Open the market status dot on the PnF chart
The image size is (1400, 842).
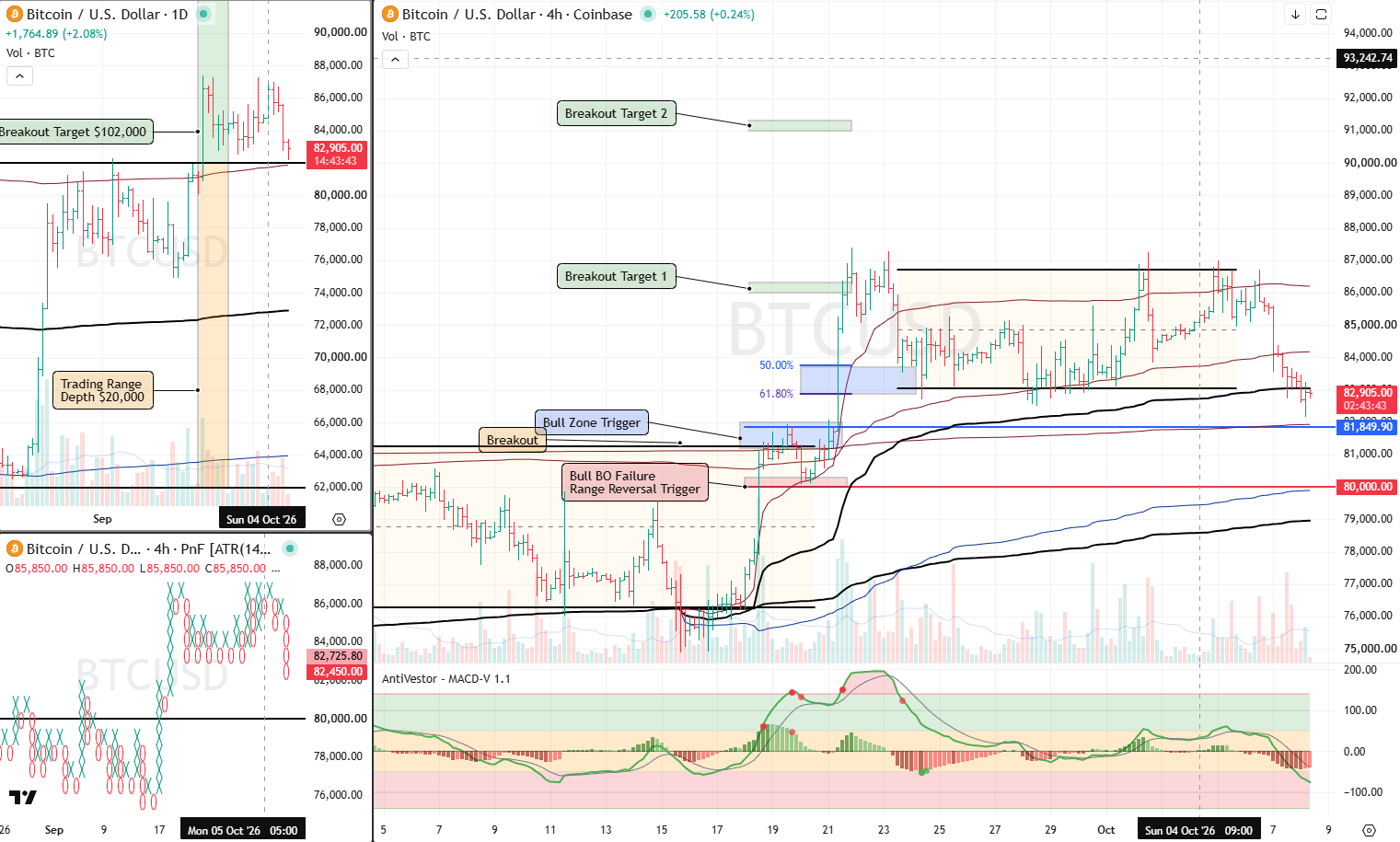tap(290, 548)
